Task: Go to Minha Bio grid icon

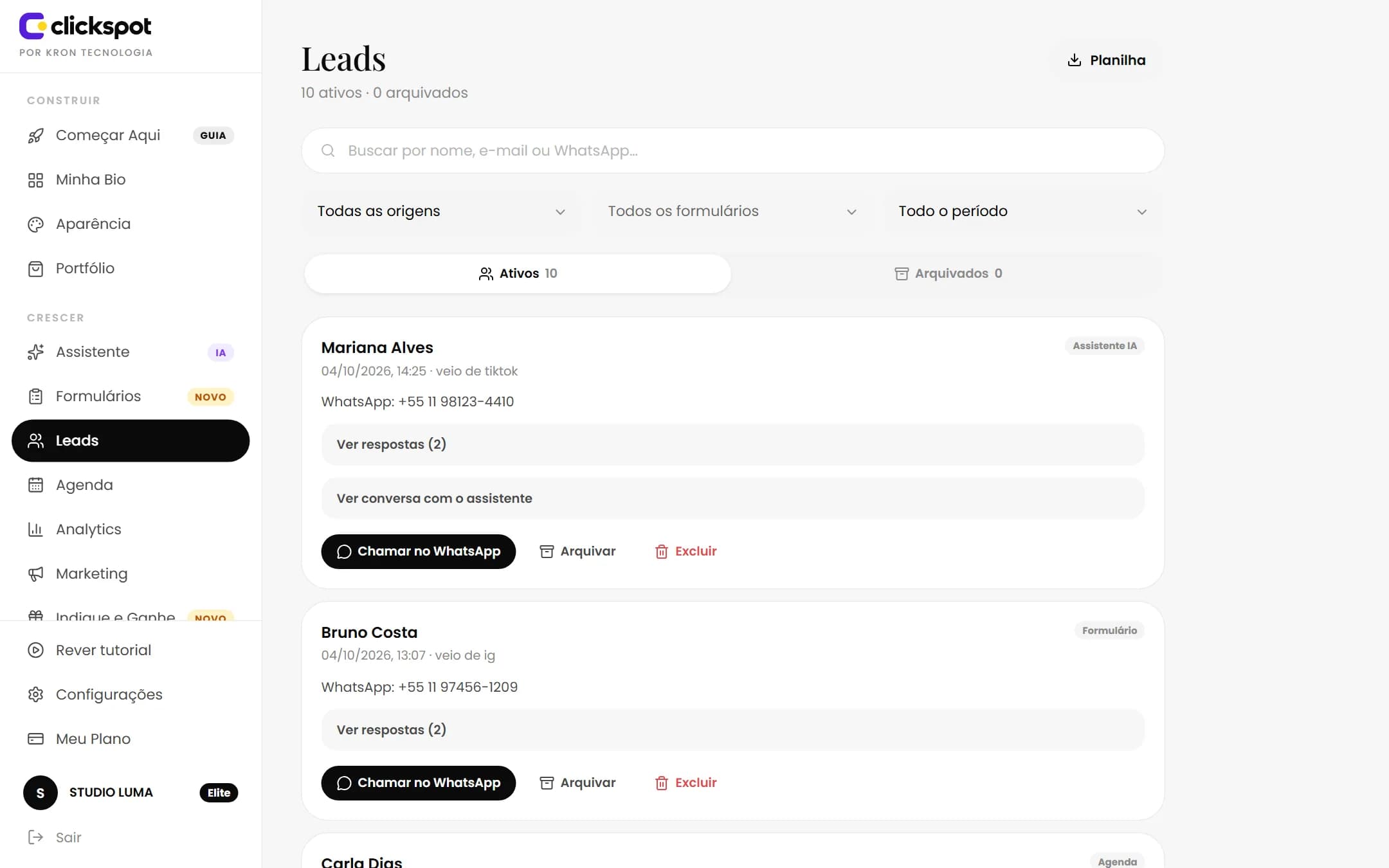Action: (35, 180)
